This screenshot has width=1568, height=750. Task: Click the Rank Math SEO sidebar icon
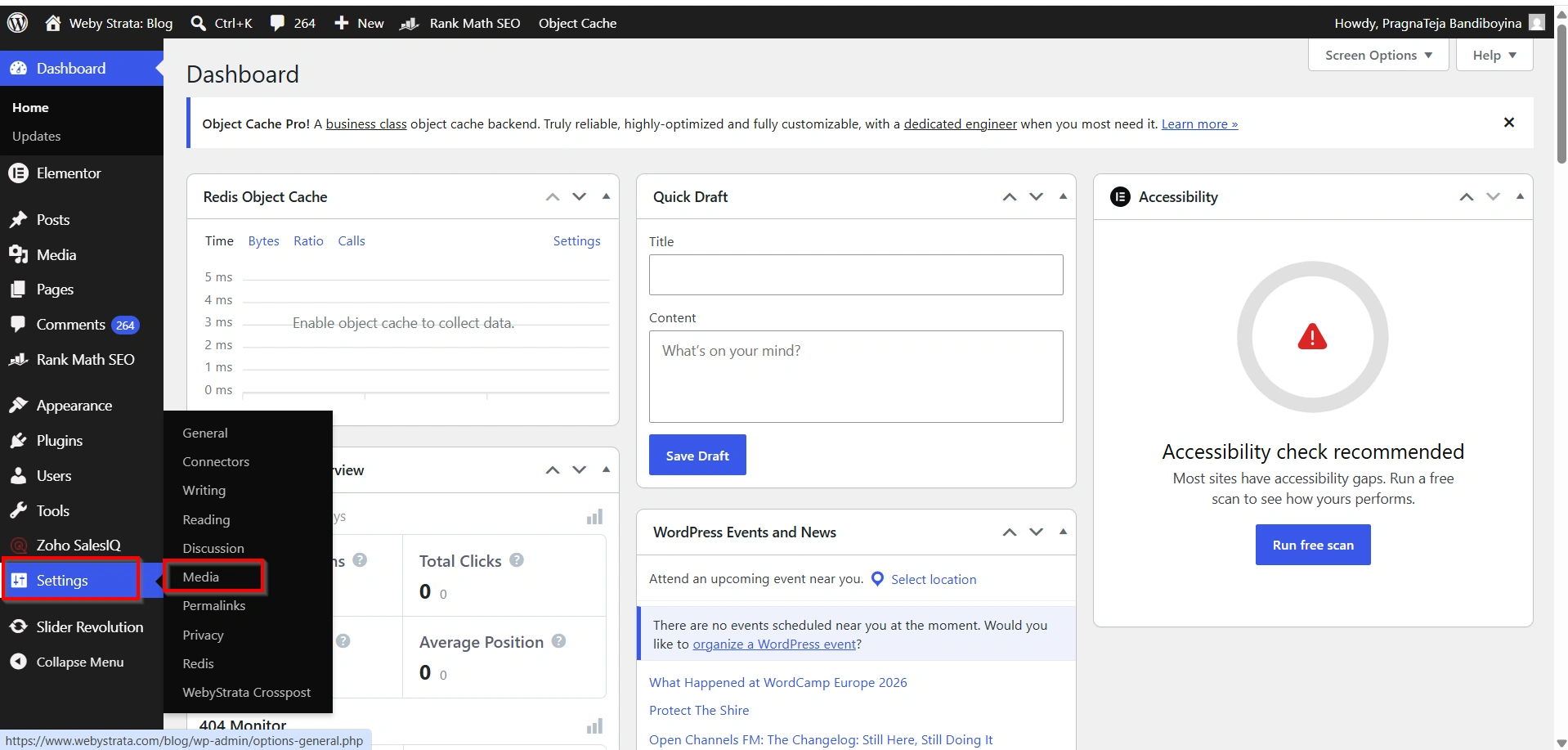[18, 360]
